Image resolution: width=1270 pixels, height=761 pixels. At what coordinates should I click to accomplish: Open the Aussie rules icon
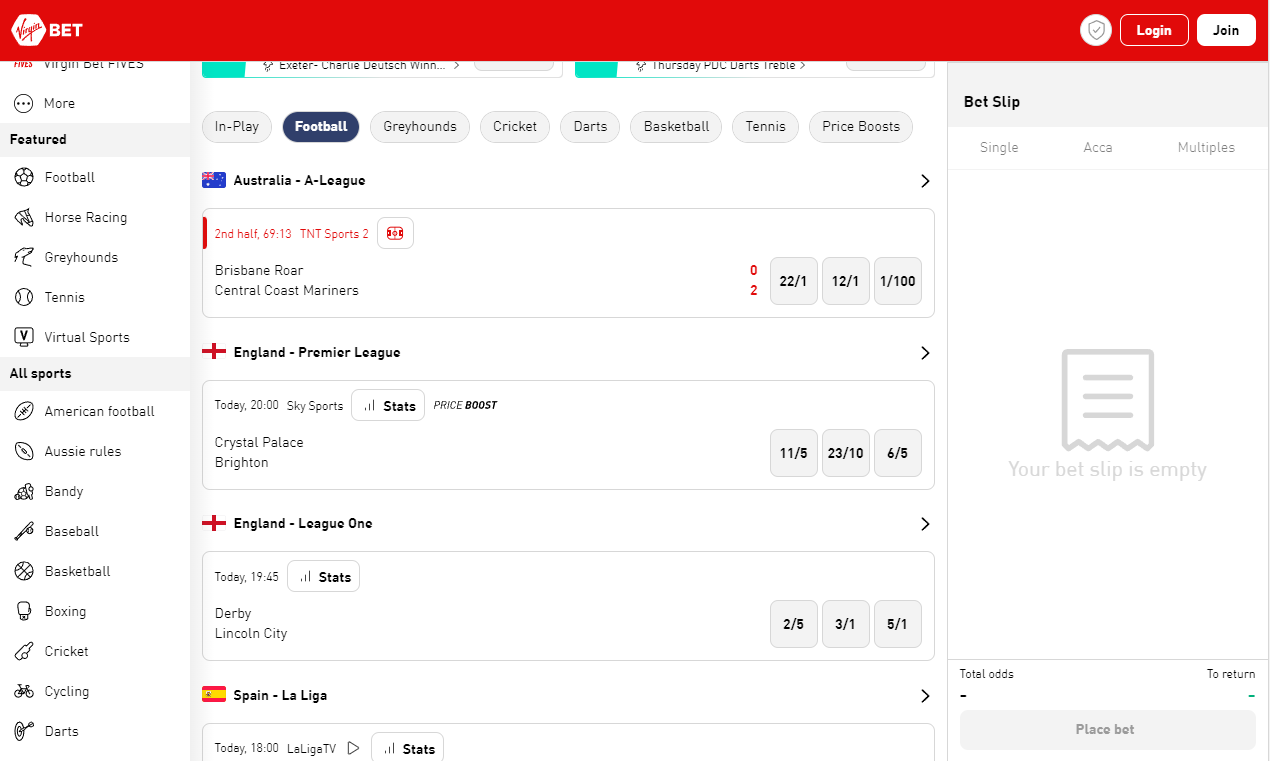tap(24, 451)
